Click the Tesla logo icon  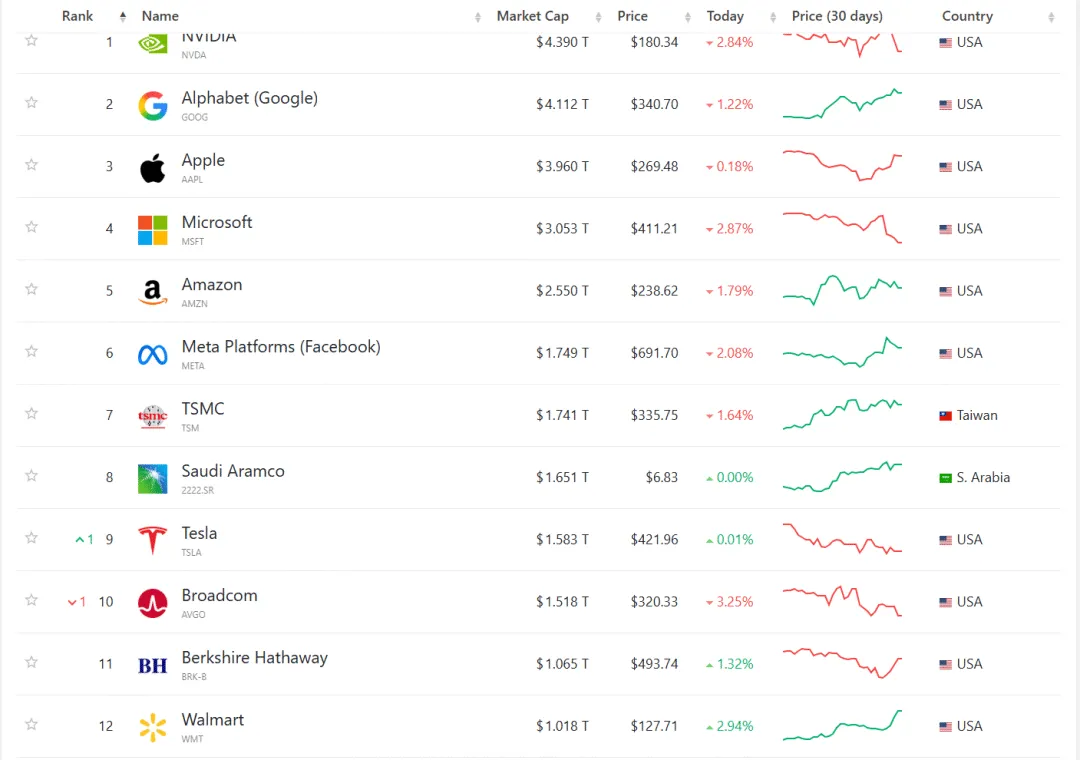point(153,540)
